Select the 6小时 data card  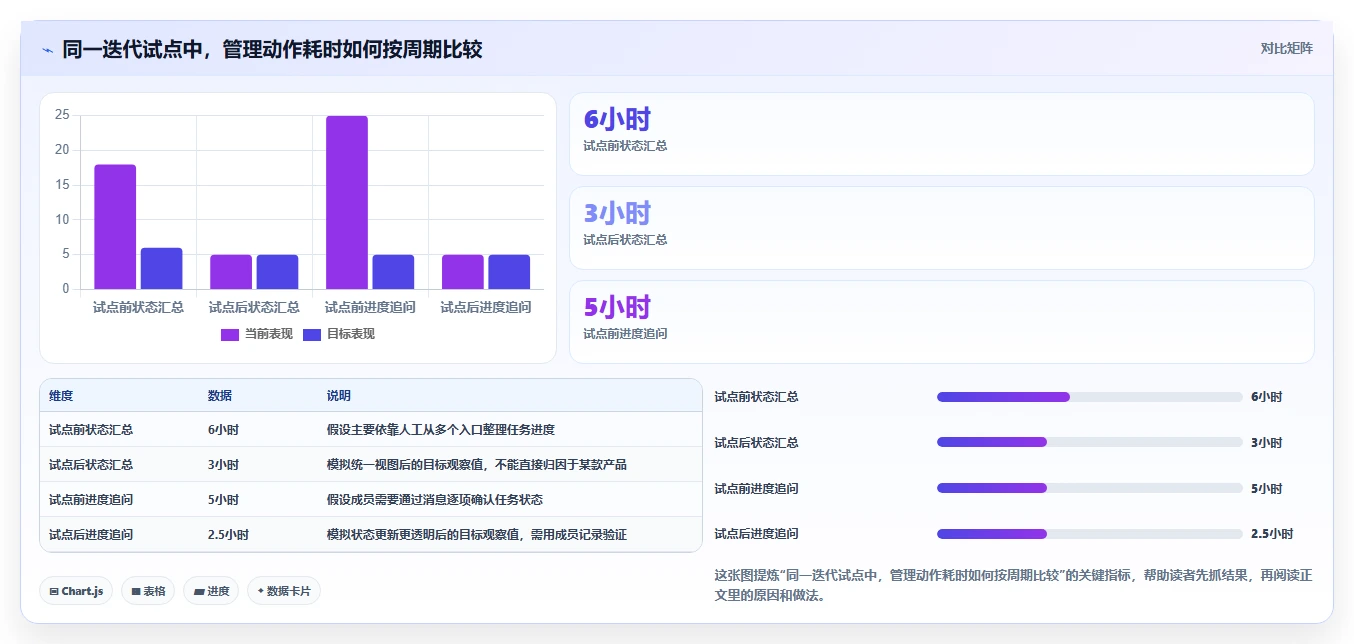pos(942,134)
